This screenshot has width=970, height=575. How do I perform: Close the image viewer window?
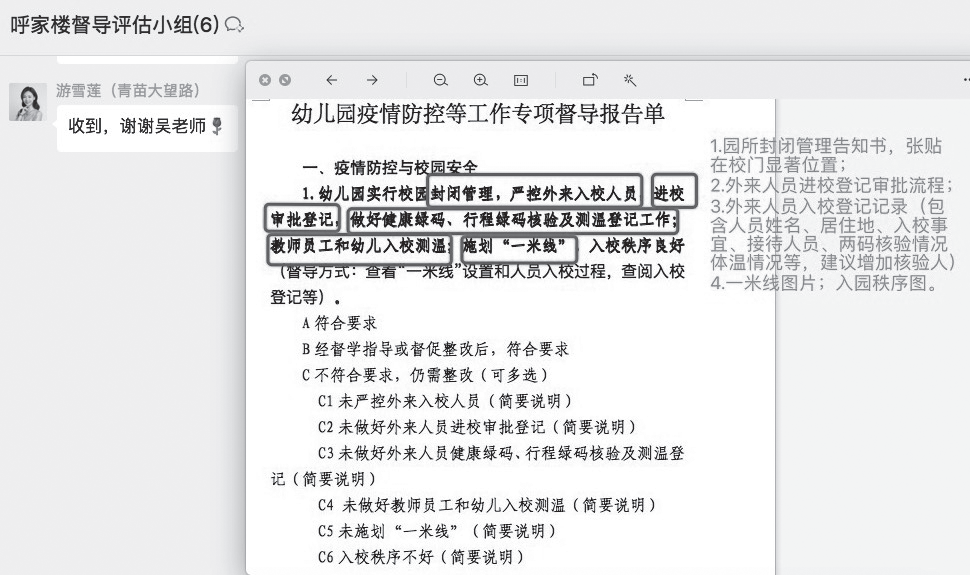click(265, 80)
